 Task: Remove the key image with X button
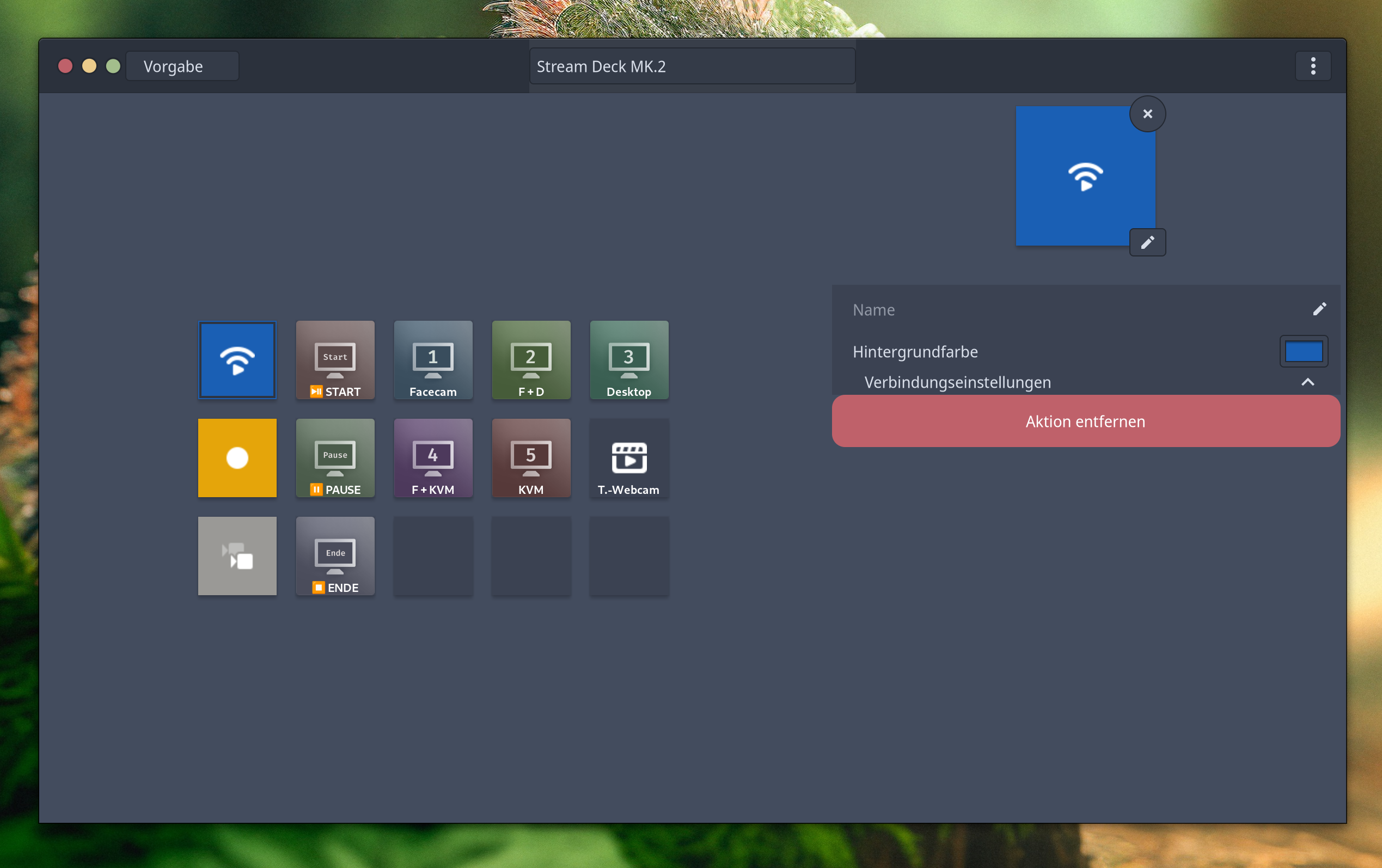[1147, 114]
